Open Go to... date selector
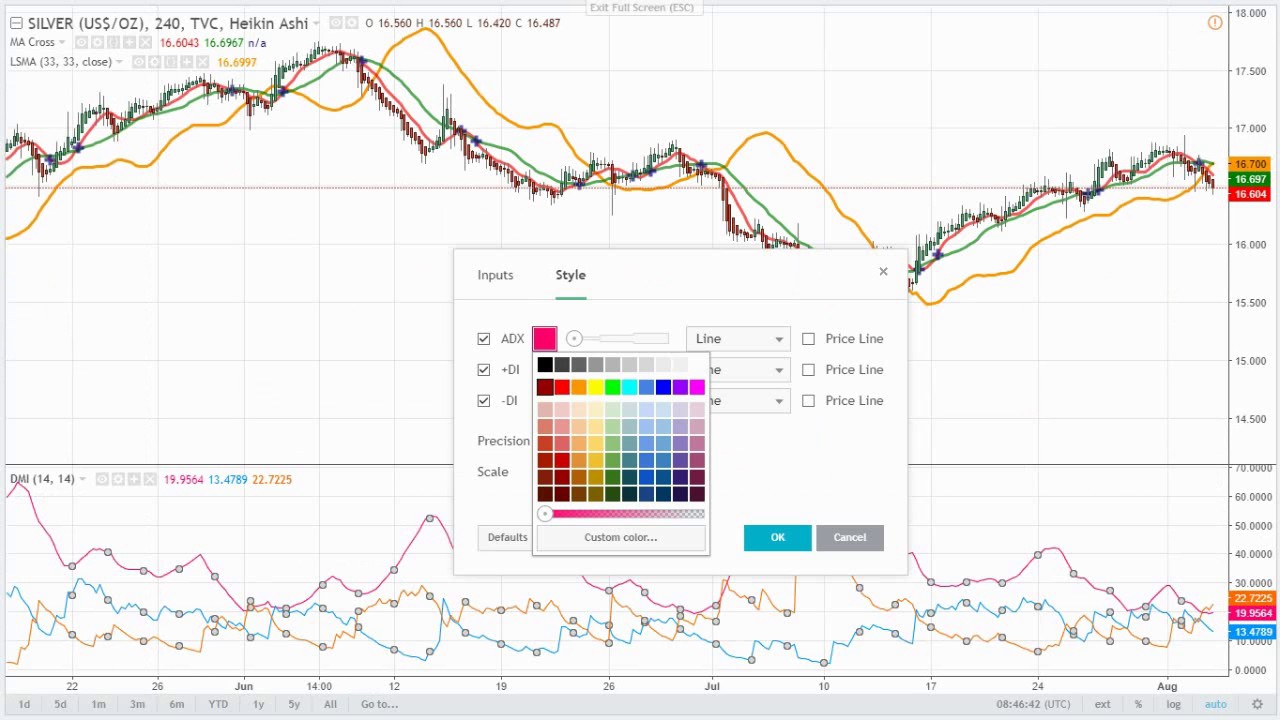Image resolution: width=1280 pixels, height=720 pixels. tap(380, 704)
